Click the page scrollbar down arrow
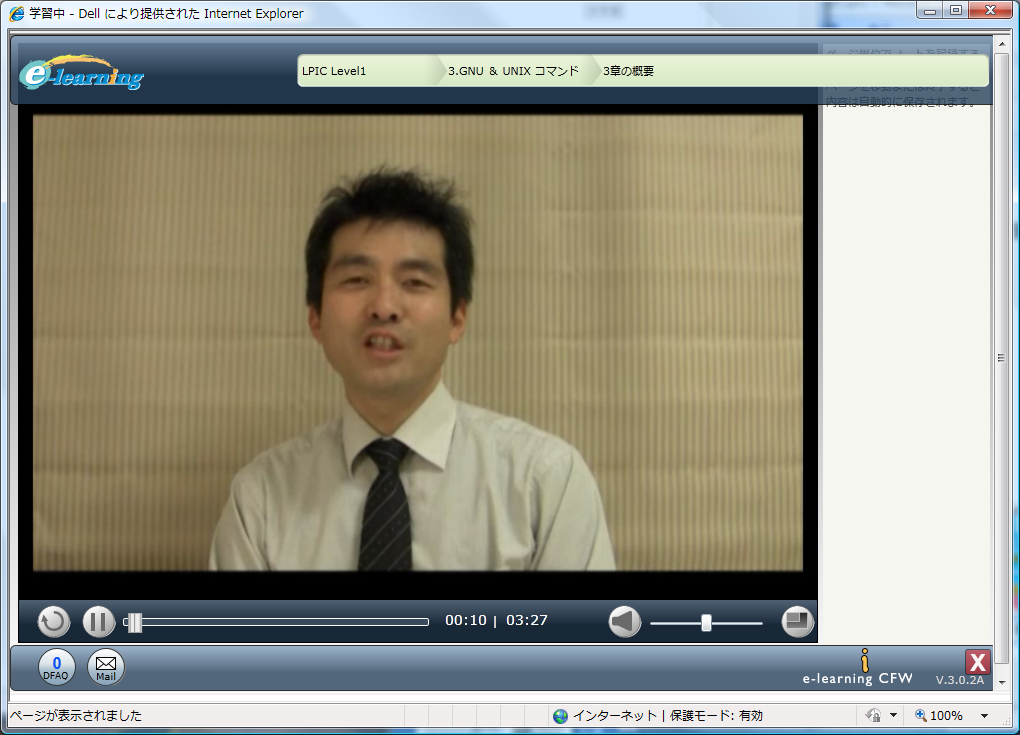The width and height of the screenshot is (1020, 735). (x=1002, y=682)
